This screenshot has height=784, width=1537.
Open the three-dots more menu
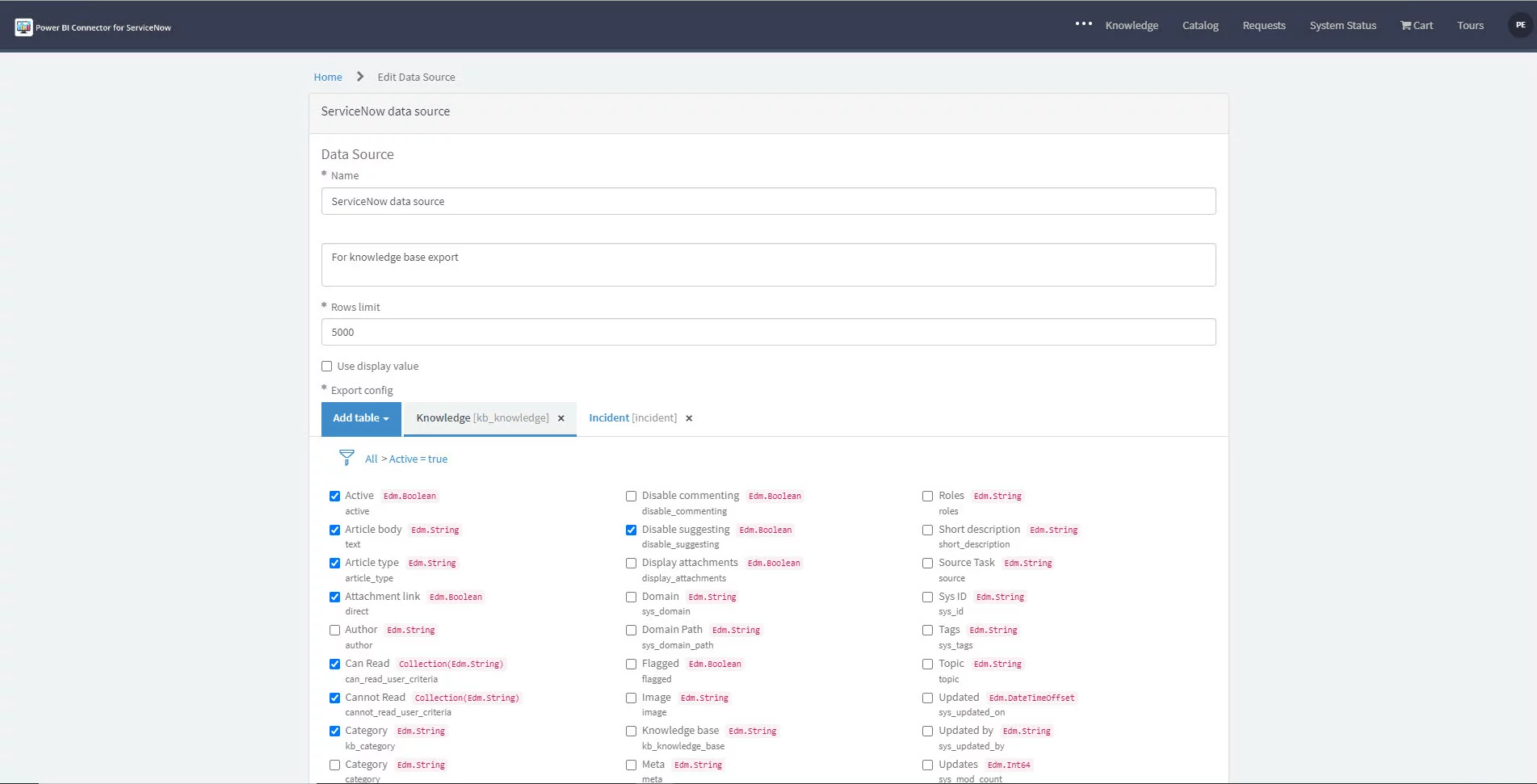tap(1083, 24)
